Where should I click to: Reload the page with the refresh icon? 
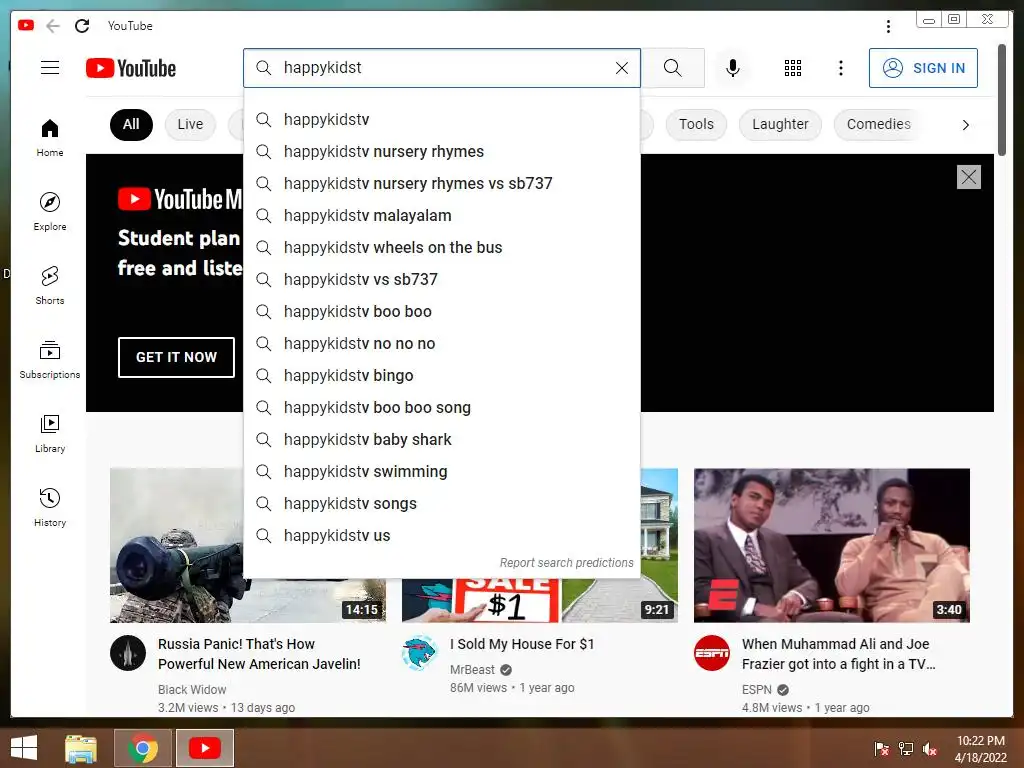point(82,26)
